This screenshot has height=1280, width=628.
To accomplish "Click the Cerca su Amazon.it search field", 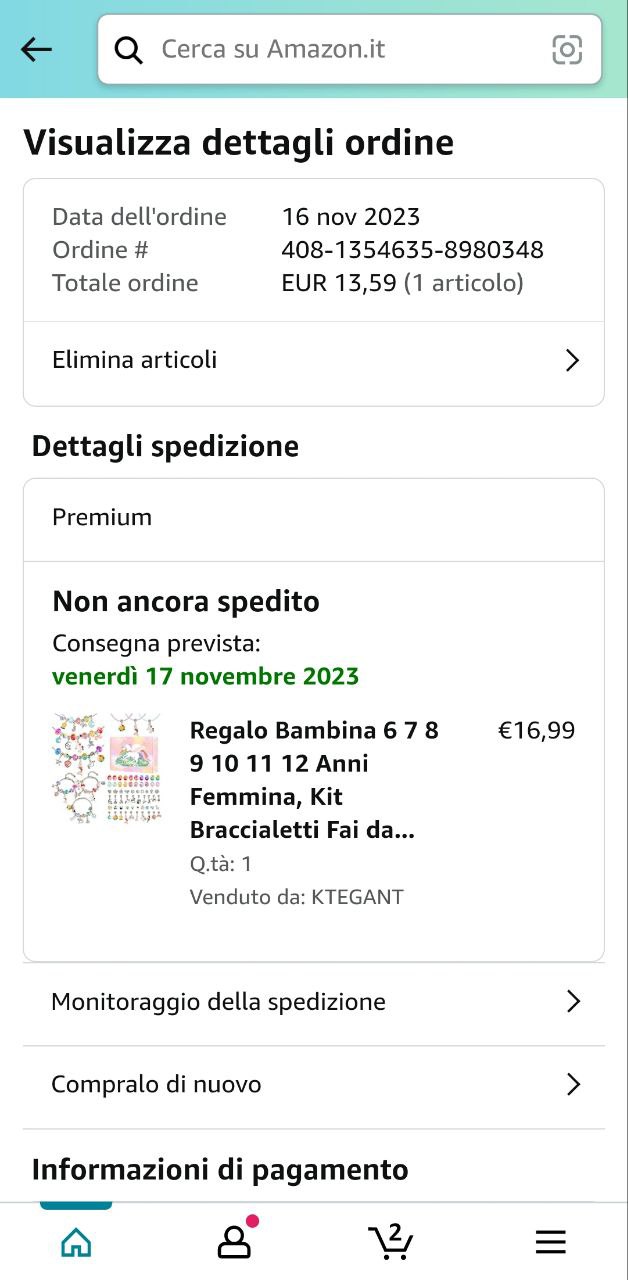I will (340, 49).
